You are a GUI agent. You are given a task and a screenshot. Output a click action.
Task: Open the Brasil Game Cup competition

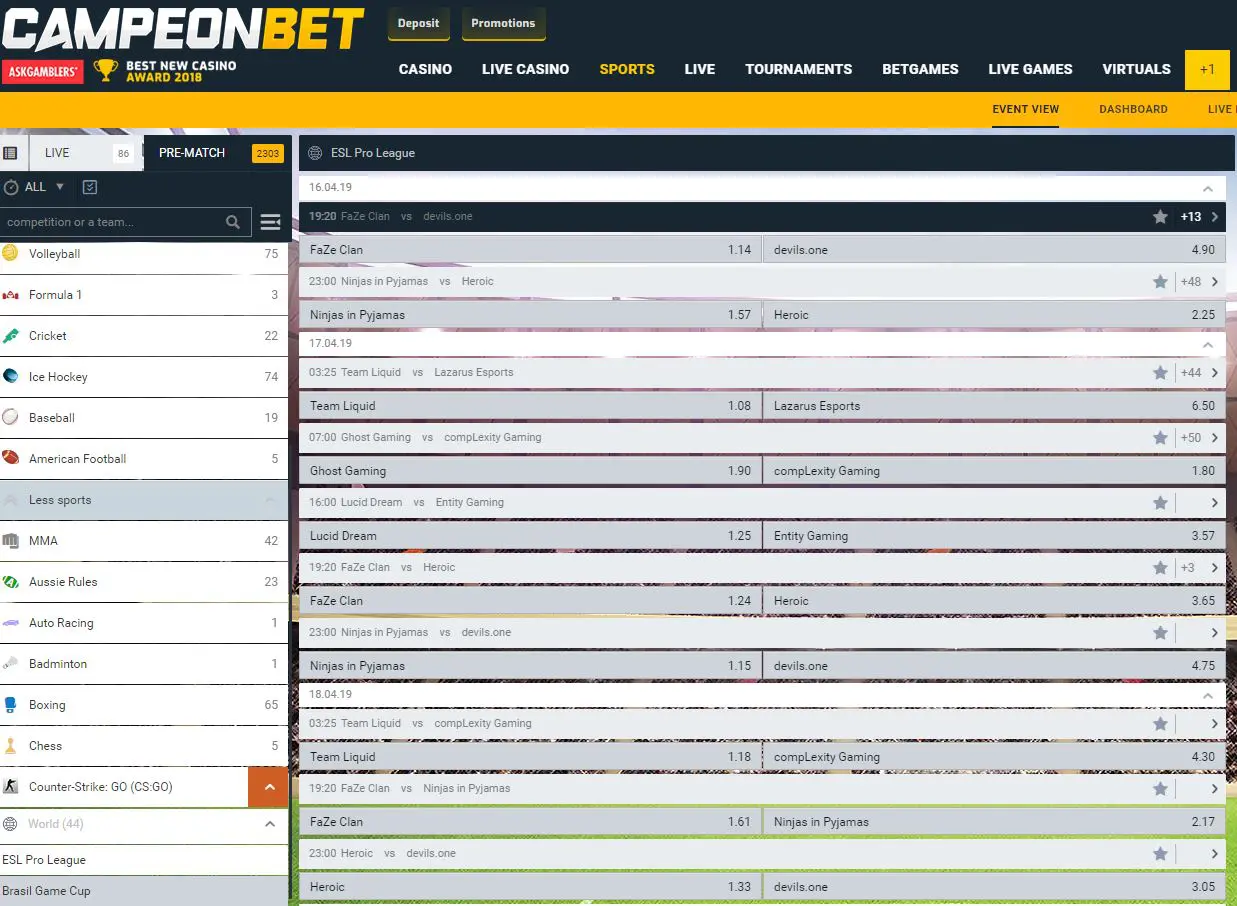click(x=144, y=891)
